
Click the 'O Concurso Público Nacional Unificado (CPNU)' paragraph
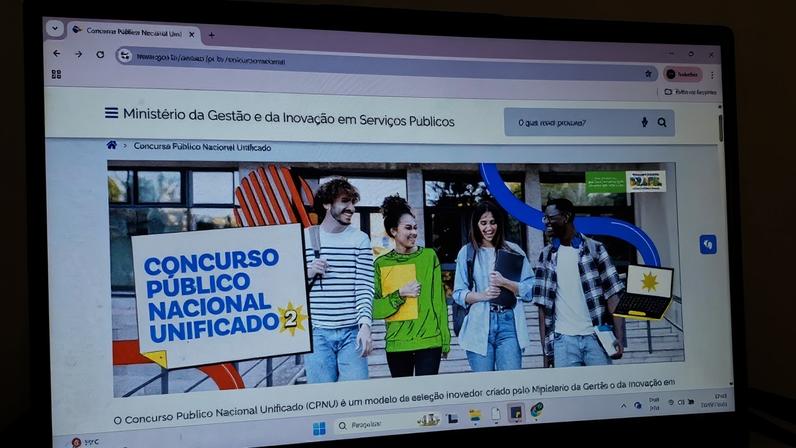[394, 402]
